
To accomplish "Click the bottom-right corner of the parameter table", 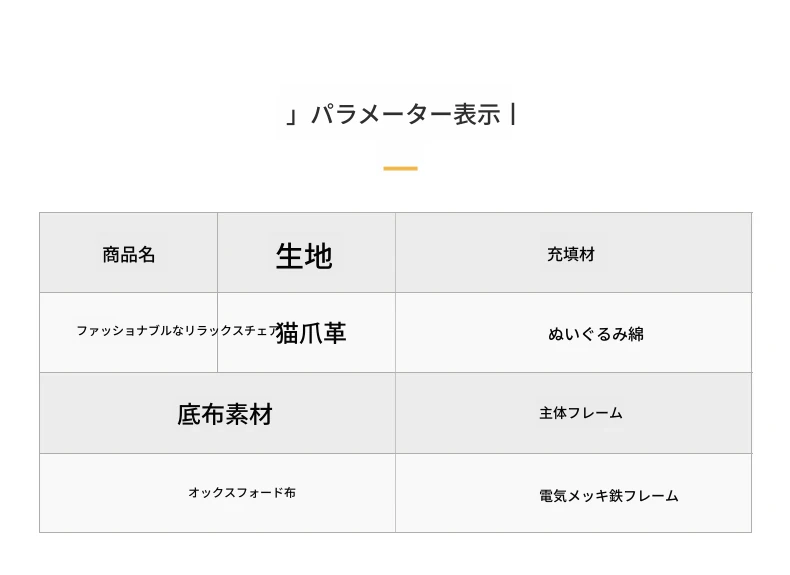I will coord(751,532).
